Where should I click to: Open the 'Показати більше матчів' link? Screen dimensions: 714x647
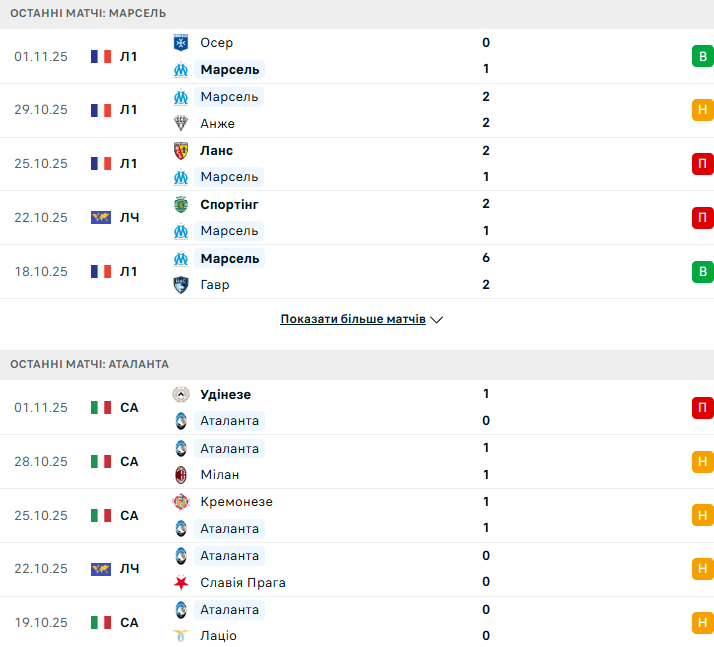click(353, 319)
